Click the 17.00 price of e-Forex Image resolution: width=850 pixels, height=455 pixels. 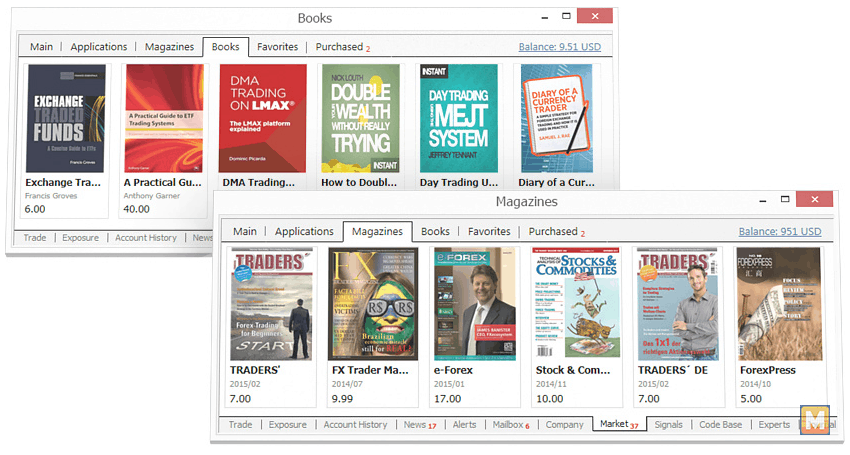click(447, 399)
